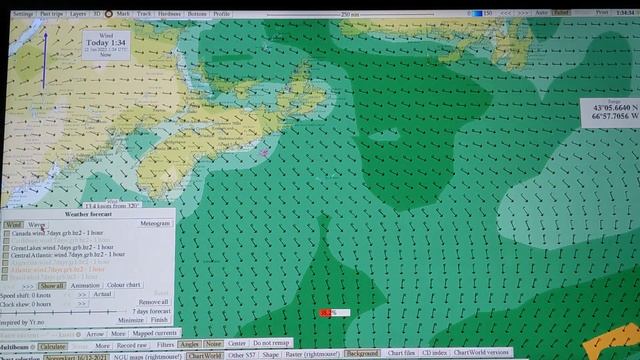Open the Hardware menu
Screen dimensions: 640x360
[x=169, y=14]
